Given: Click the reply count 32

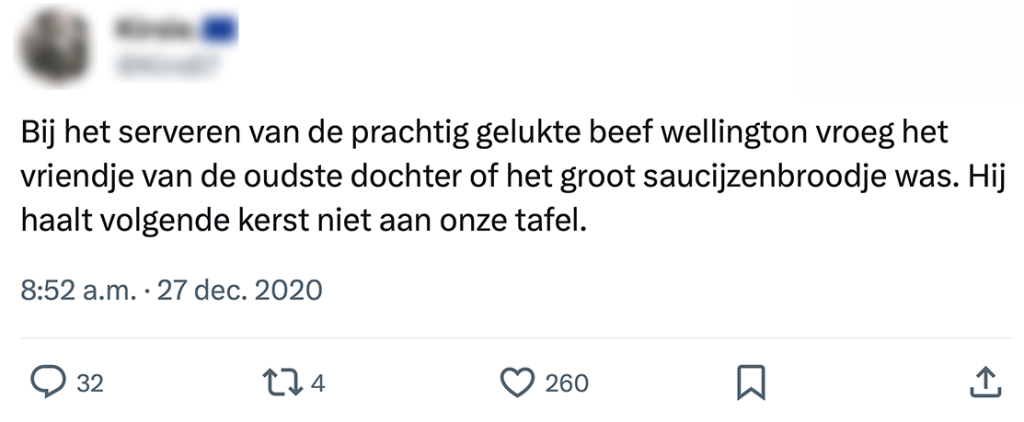Looking at the screenshot, I should click(90, 382).
